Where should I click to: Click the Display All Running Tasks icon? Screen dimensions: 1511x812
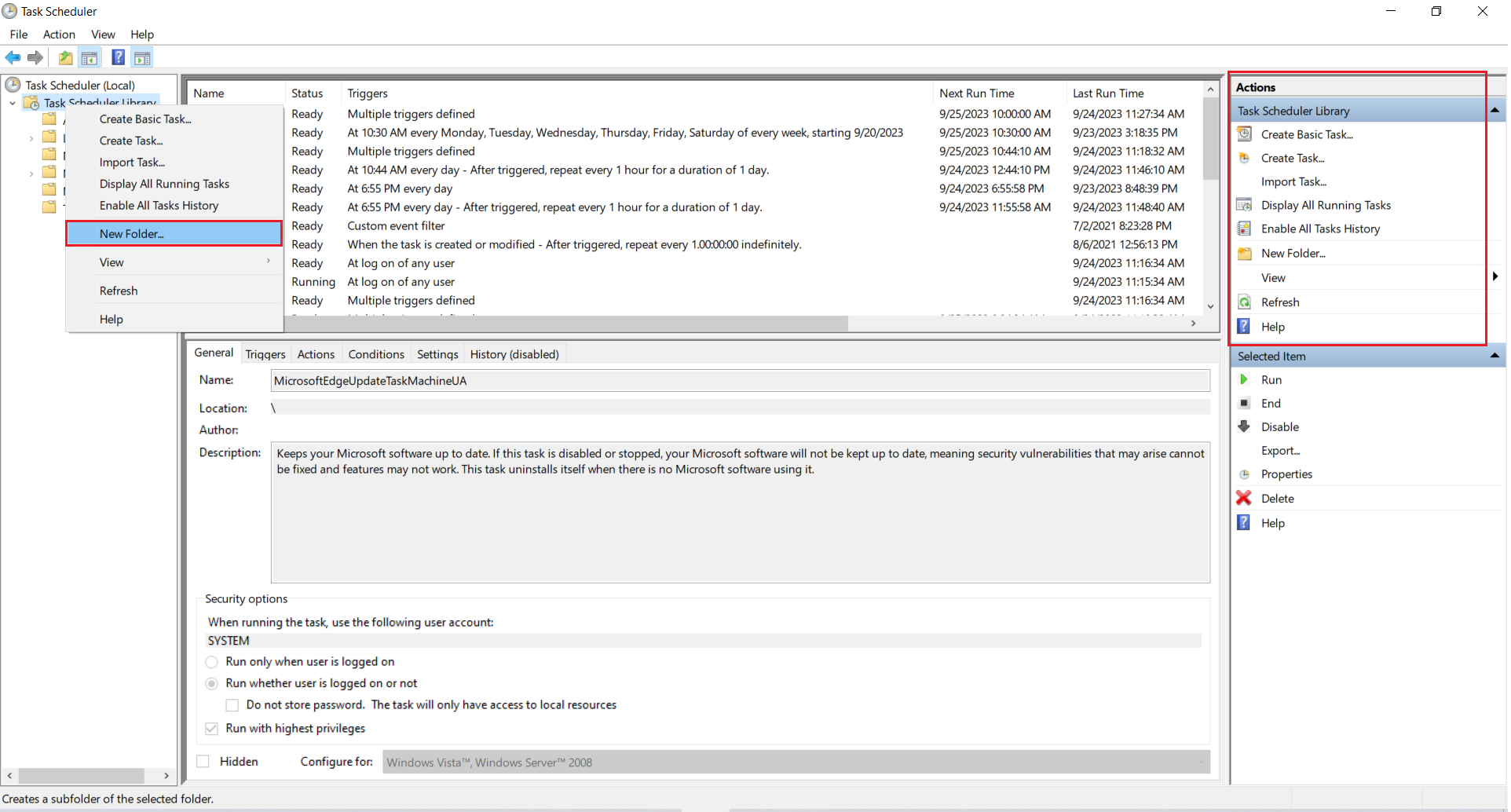1245,205
